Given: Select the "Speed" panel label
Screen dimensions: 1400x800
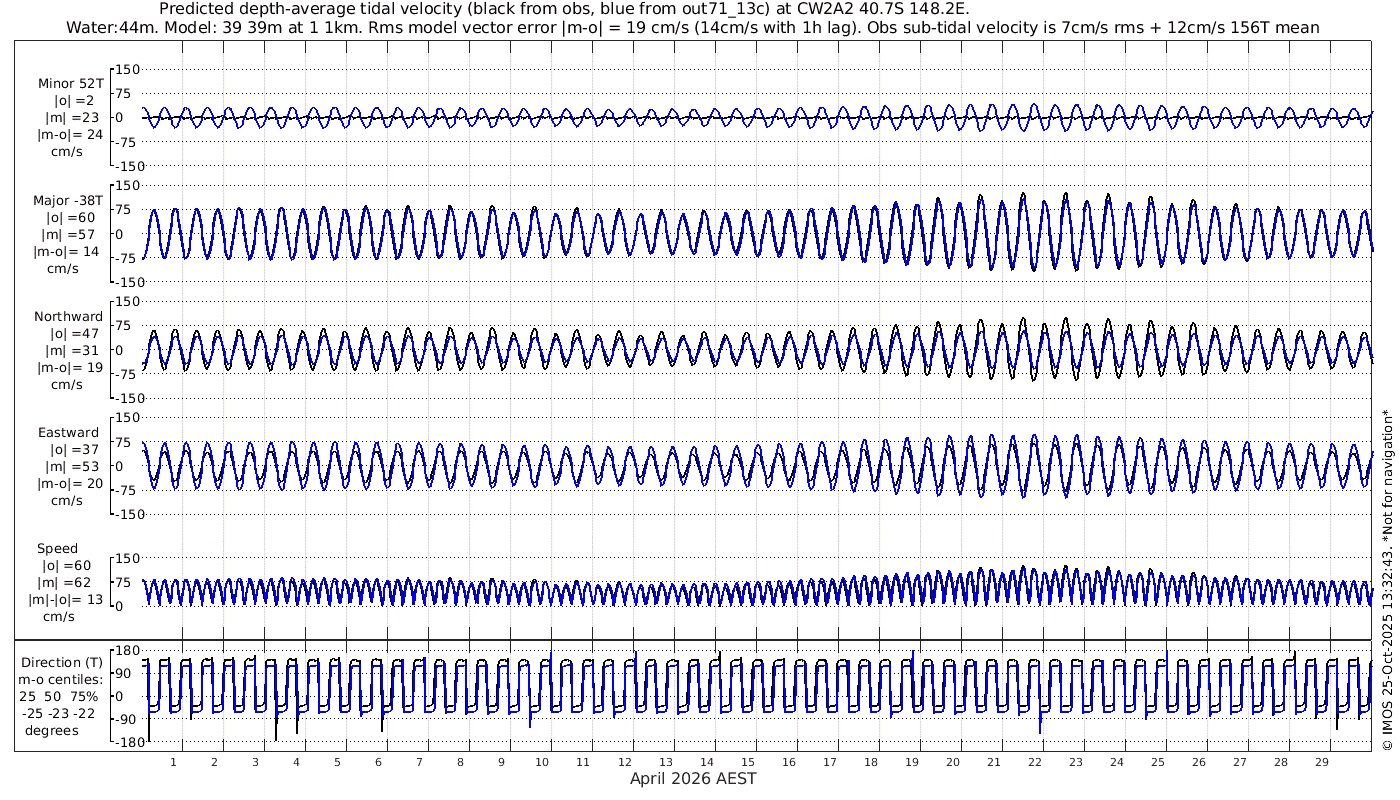Looking at the screenshot, I should pyautogui.click(x=58, y=549).
